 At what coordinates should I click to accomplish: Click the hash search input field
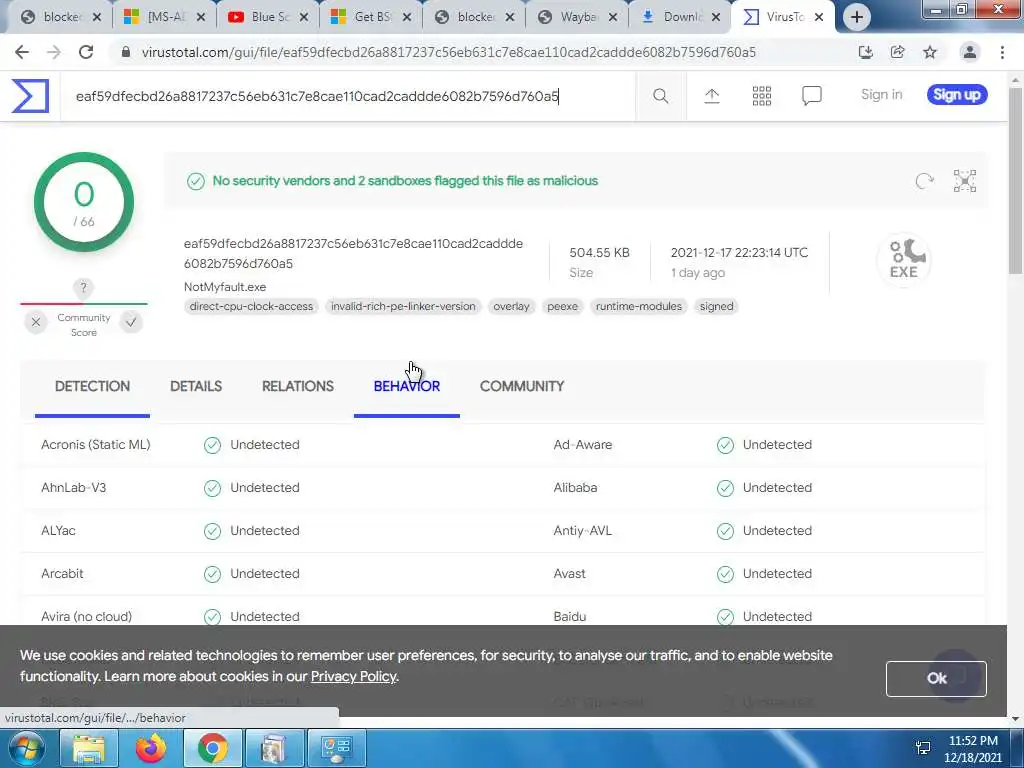tap(347, 97)
